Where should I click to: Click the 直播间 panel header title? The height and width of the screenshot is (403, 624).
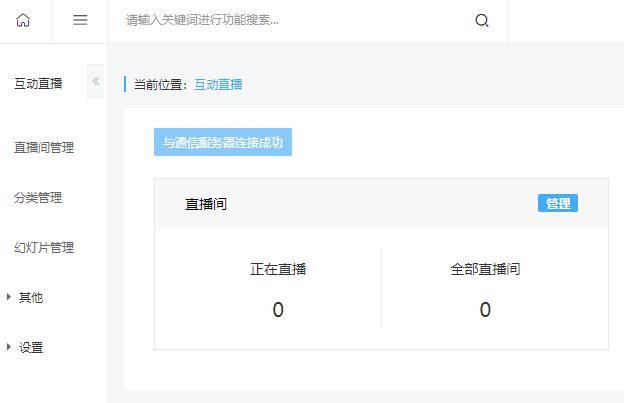point(206,204)
